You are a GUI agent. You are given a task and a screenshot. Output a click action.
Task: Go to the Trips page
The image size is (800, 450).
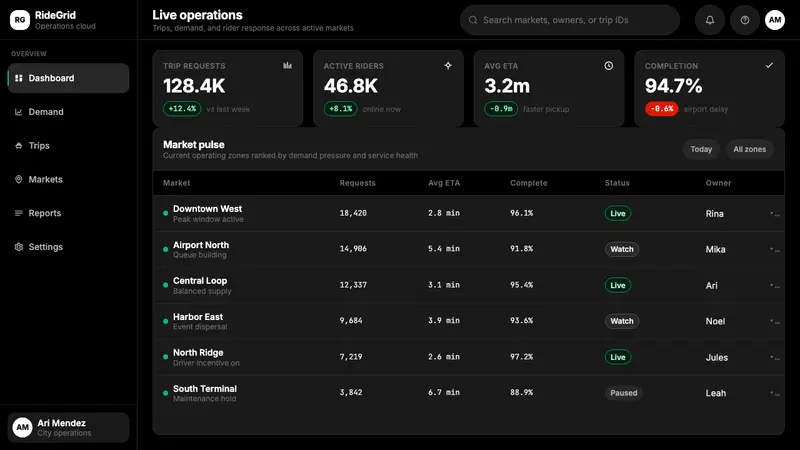coord(68,145)
